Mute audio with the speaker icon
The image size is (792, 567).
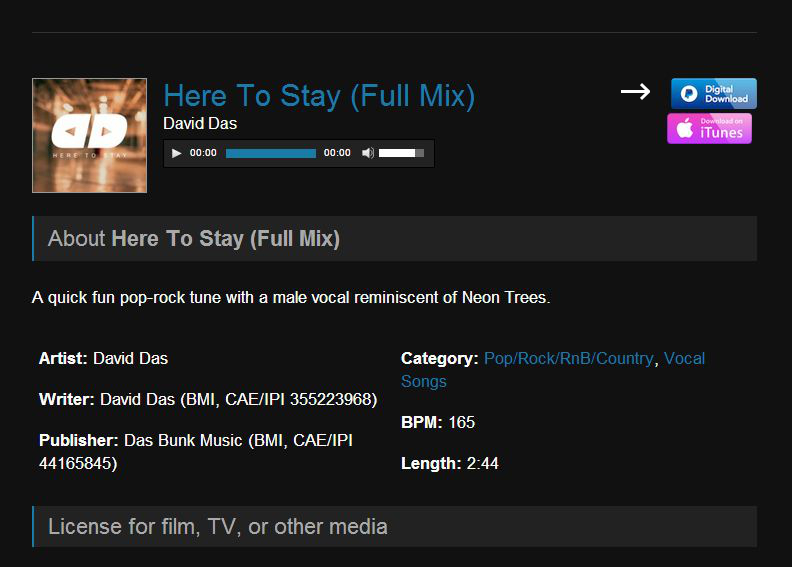(x=368, y=153)
